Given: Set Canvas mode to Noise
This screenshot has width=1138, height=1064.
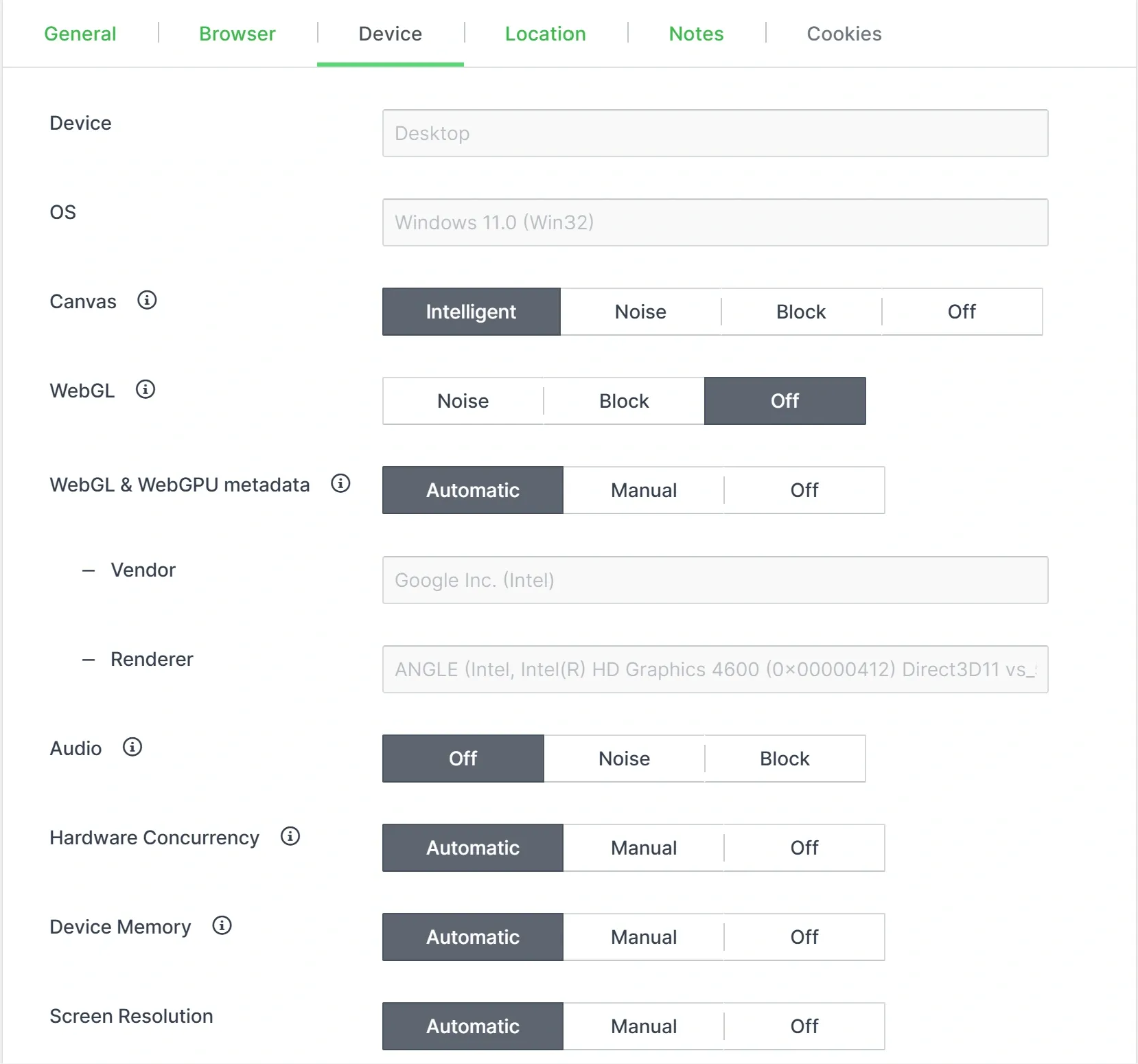Looking at the screenshot, I should coord(640,312).
